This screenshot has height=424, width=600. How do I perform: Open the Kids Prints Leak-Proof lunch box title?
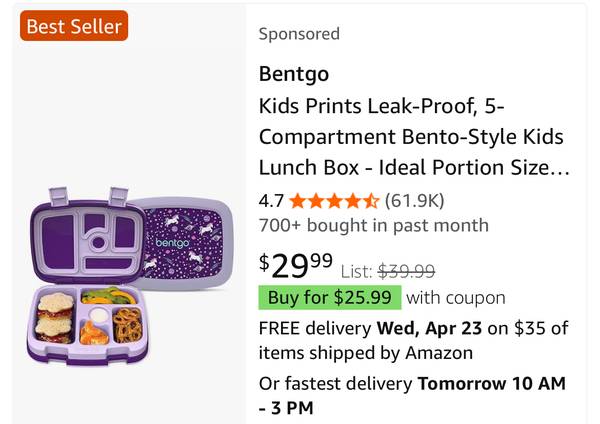click(413, 137)
